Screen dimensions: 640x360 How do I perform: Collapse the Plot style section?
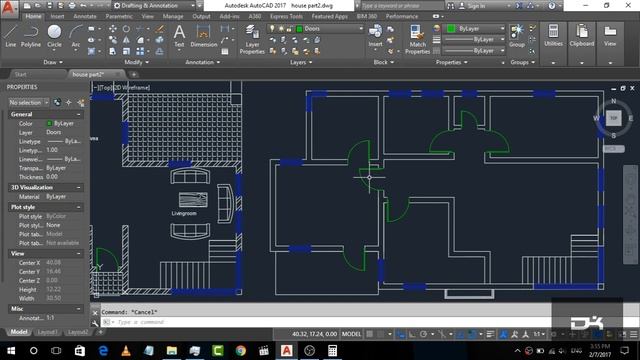point(79,207)
